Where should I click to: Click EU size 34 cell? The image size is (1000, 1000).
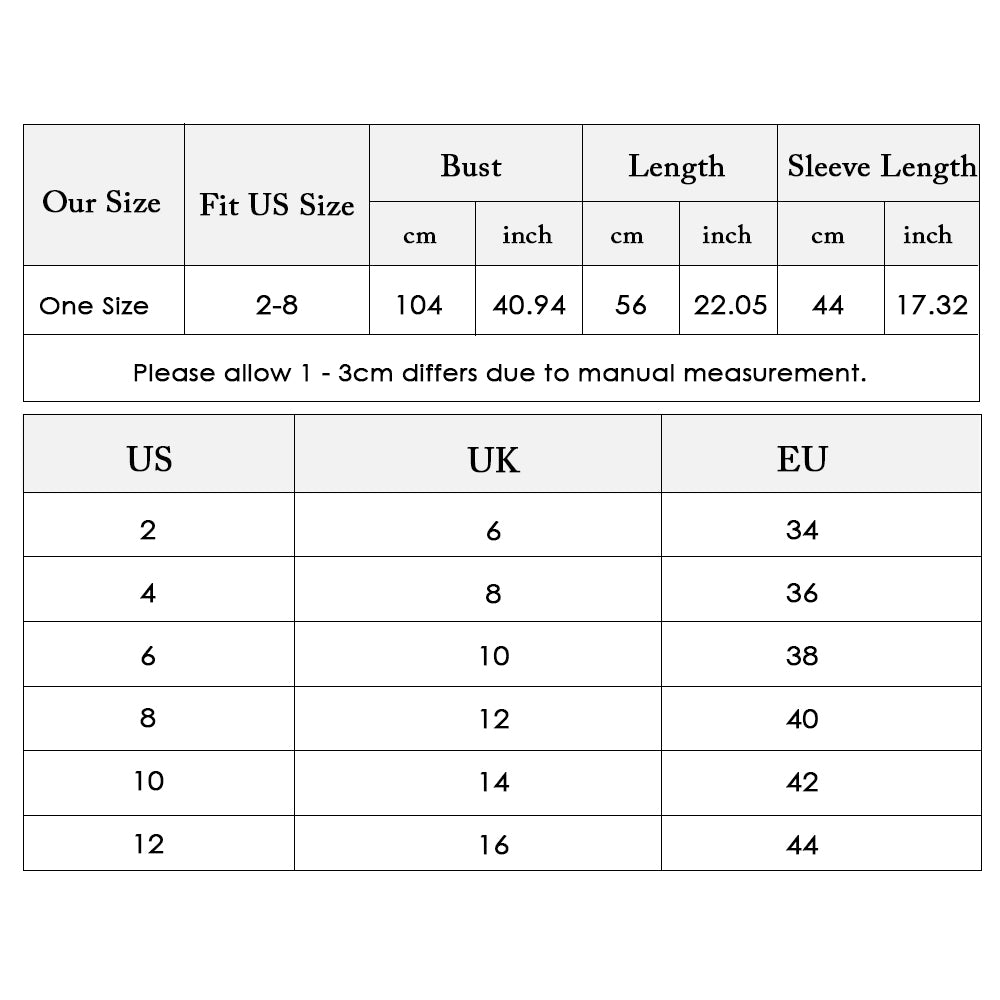821,525
